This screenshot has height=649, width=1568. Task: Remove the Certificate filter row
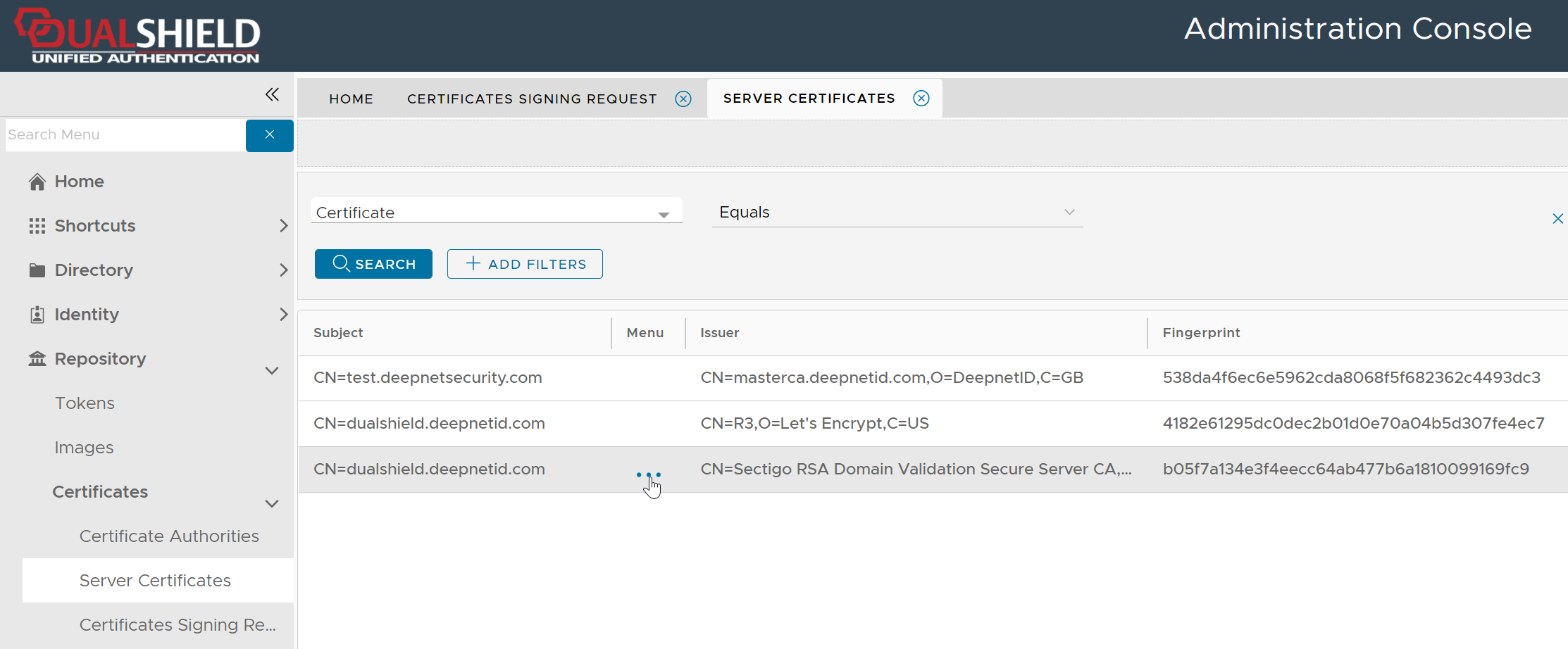(x=1557, y=219)
